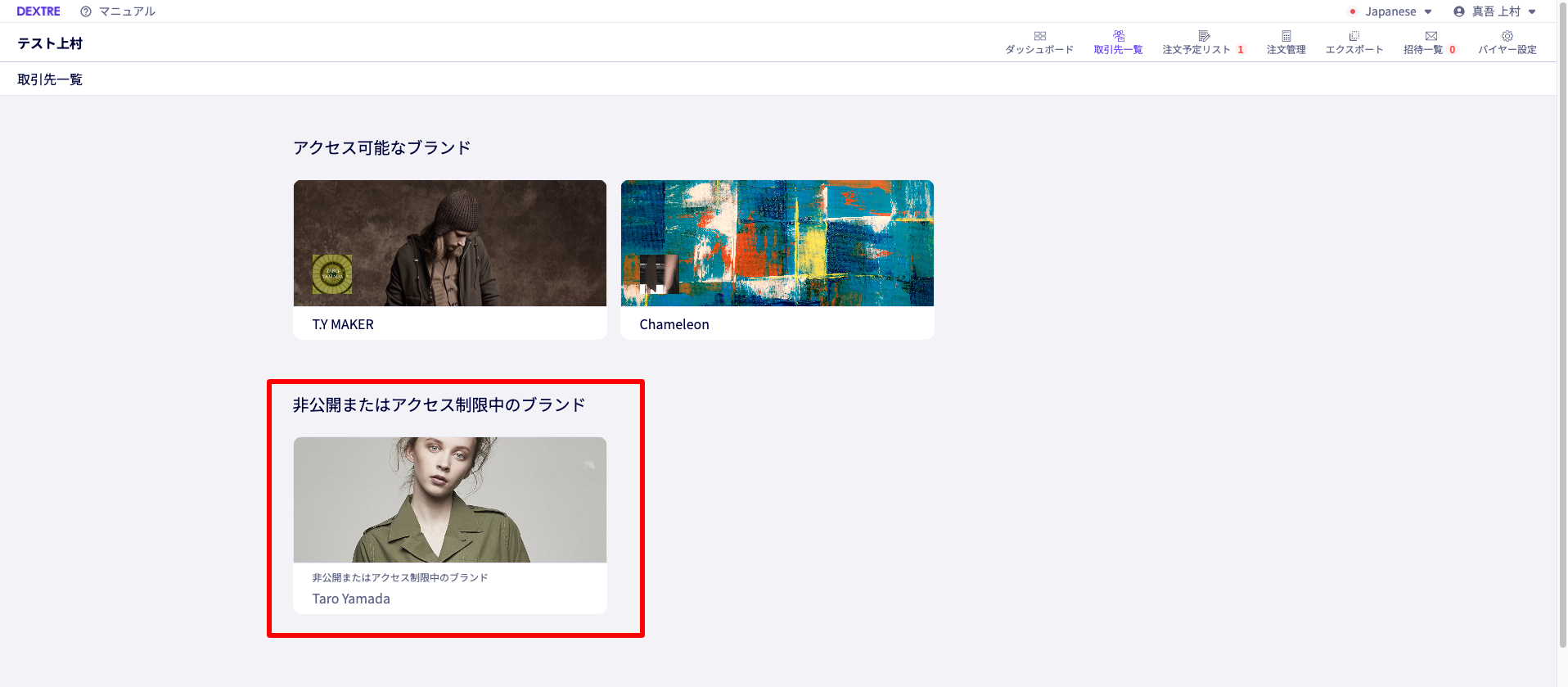Click the アクセス可能なブランド heading
Screen dimensions: 1568x687
point(382,147)
